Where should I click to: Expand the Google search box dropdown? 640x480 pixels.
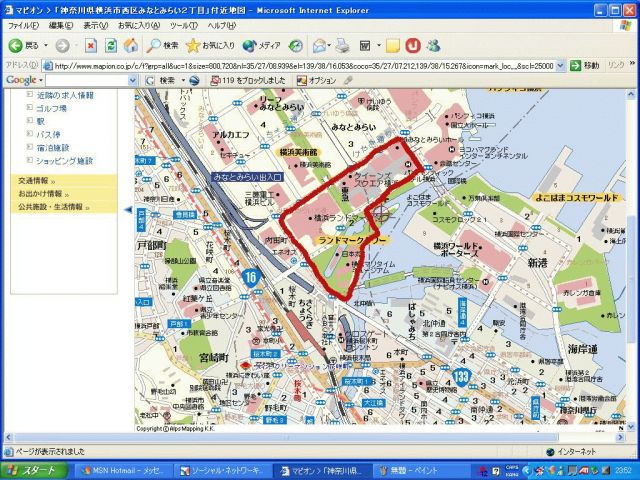tap(133, 80)
